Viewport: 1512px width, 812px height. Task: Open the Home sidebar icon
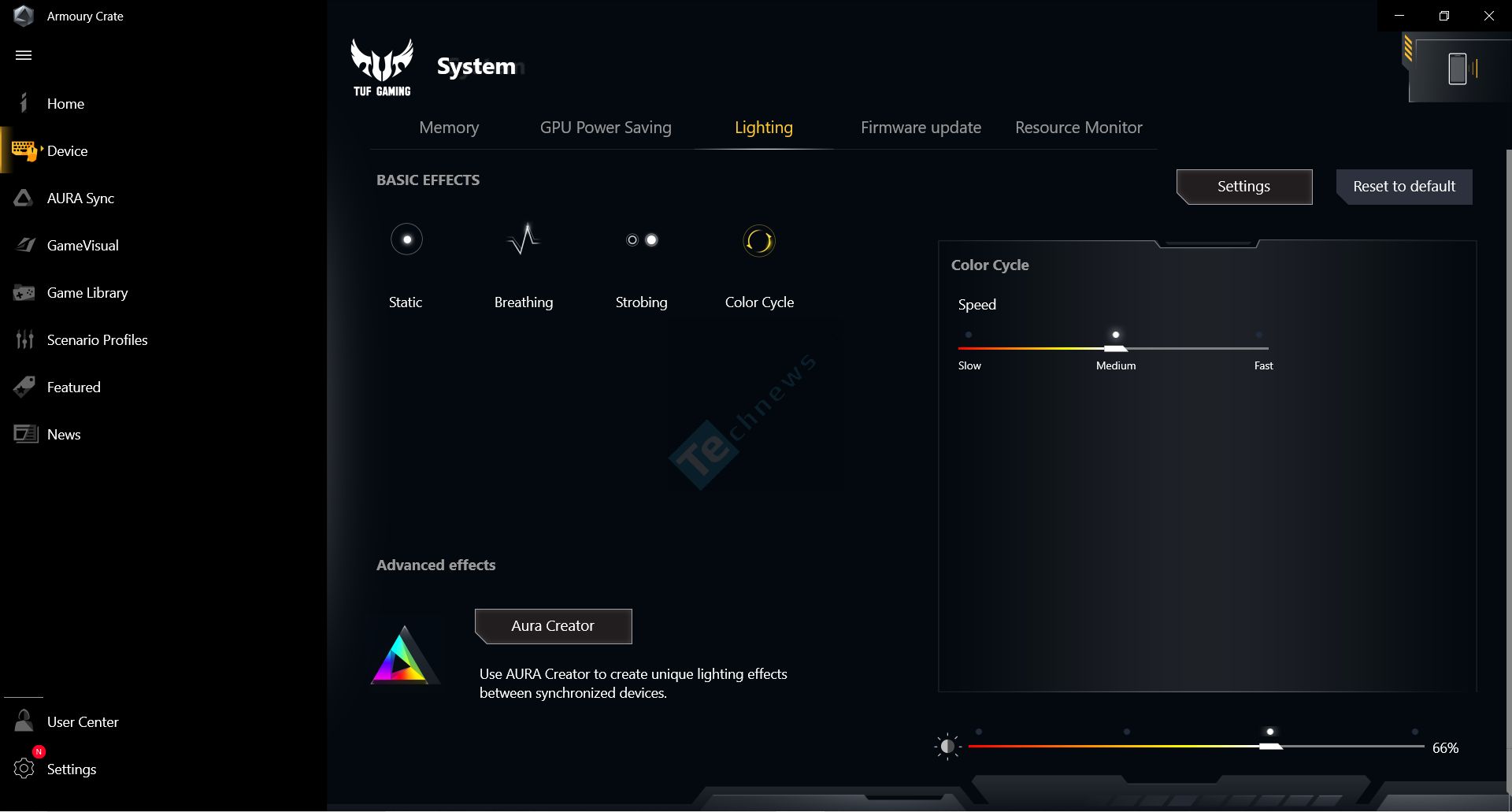[x=24, y=103]
